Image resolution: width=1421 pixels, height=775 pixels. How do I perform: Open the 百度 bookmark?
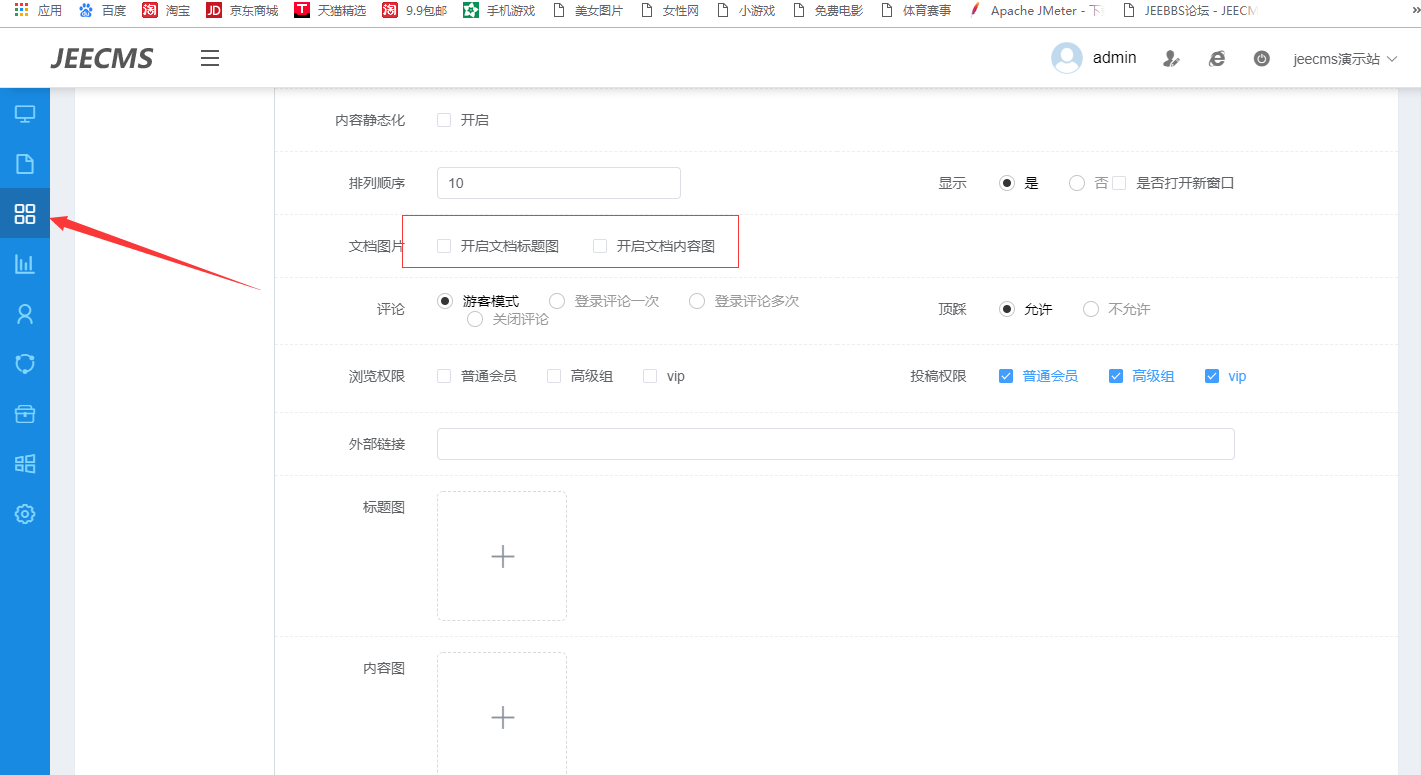click(103, 11)
